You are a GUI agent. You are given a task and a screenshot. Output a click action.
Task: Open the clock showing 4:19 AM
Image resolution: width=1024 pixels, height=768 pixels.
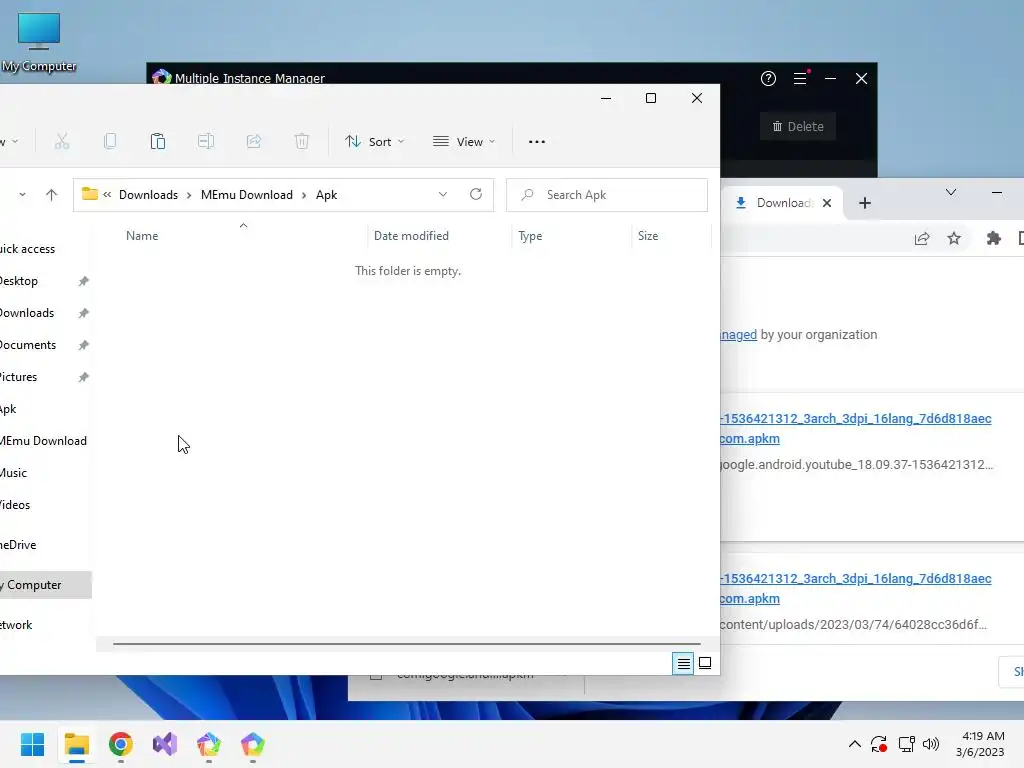click(x=982, y=744)
